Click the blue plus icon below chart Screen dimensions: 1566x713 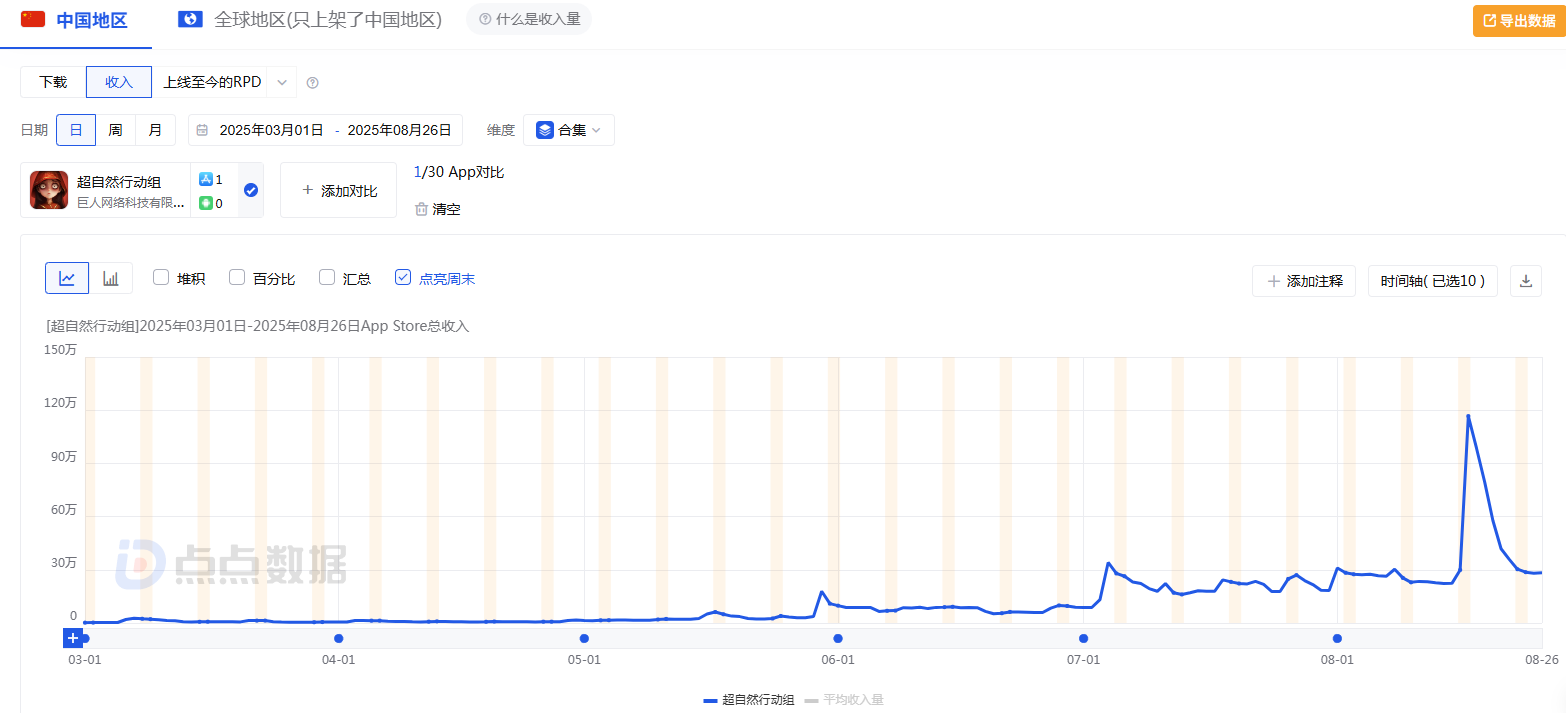[72, 638]
